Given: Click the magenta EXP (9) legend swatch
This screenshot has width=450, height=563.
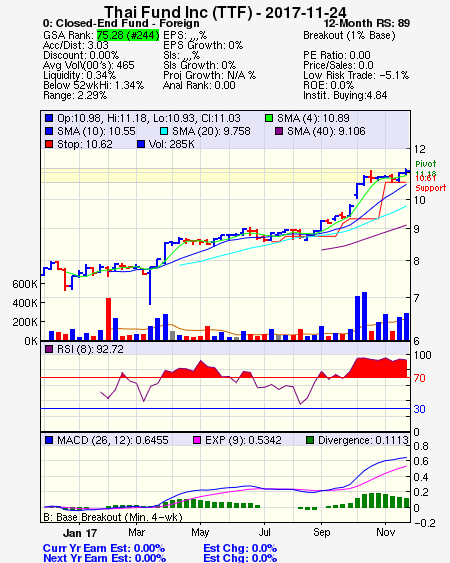Looking at the screenshot, I should pyautogui.click(x=197, y=440).
